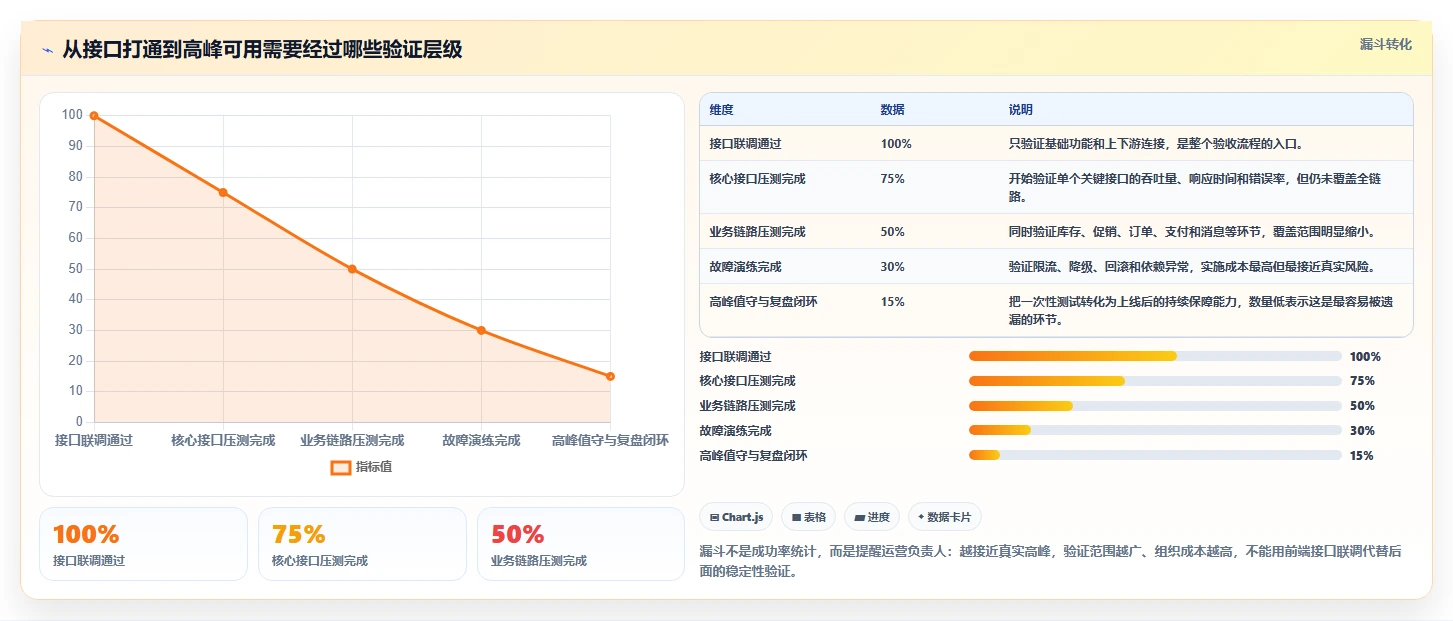Screen dimensions: 1453x621
Task: Click the chart data point for 核心接口压测完成
Action: click(x=223, y=193)
